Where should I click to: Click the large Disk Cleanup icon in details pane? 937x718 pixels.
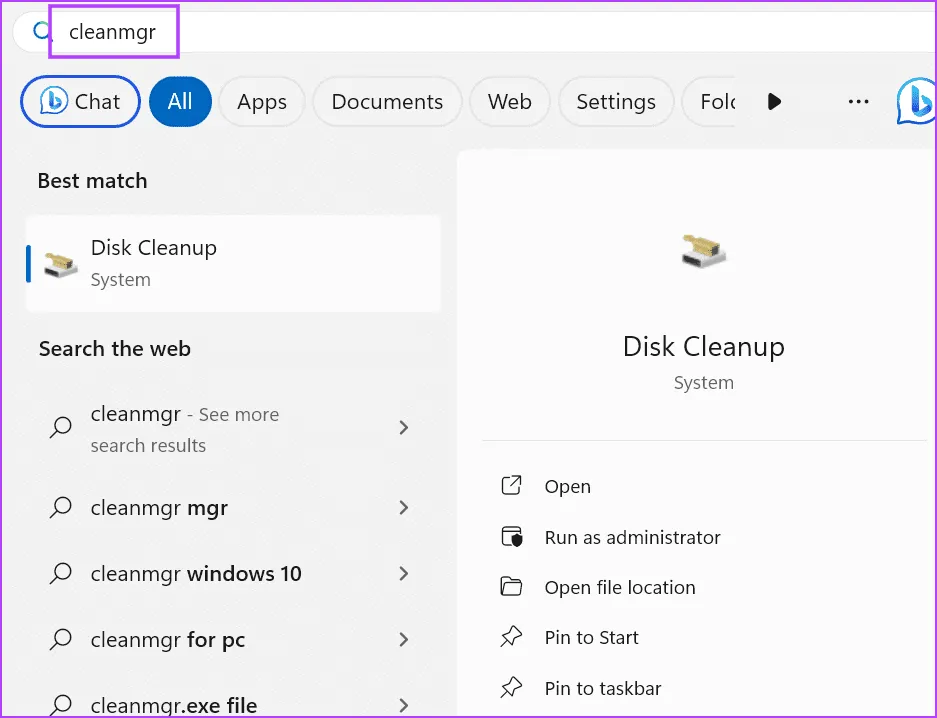click(703, 250)
